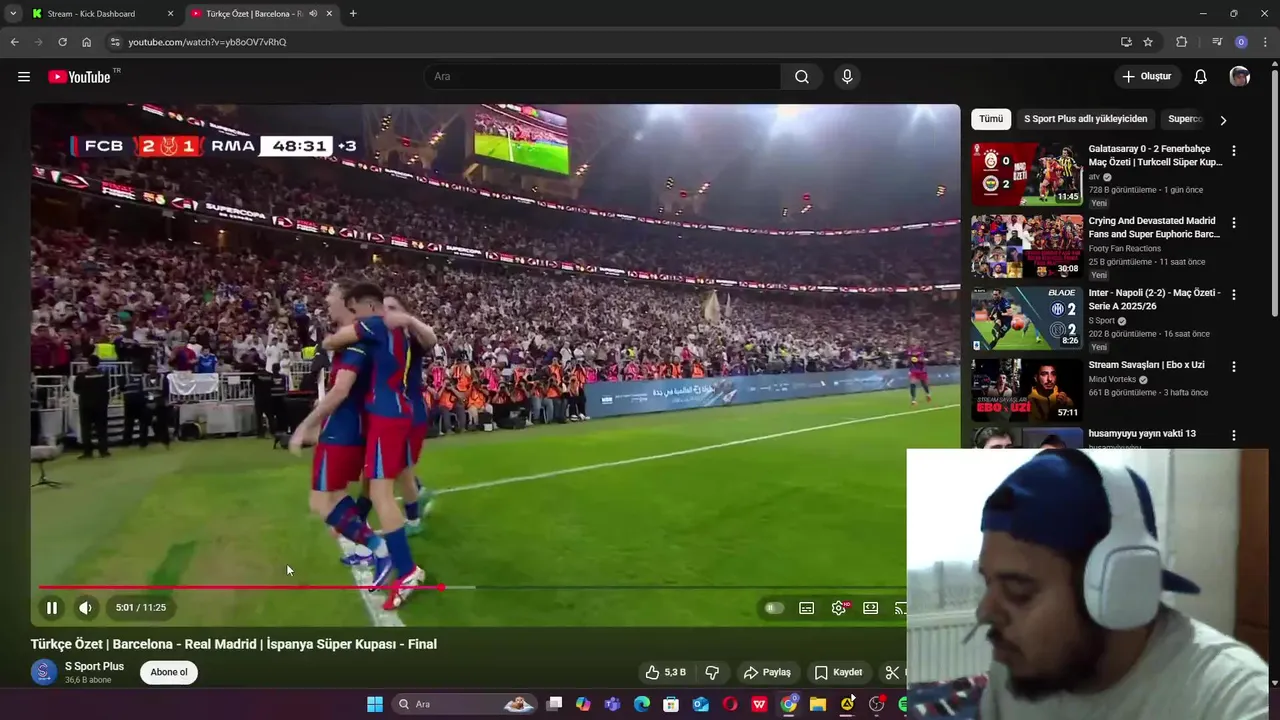Open the Chrome three-dot menu
Viewport: 1280px width, 720px height.
[1265, 42]
